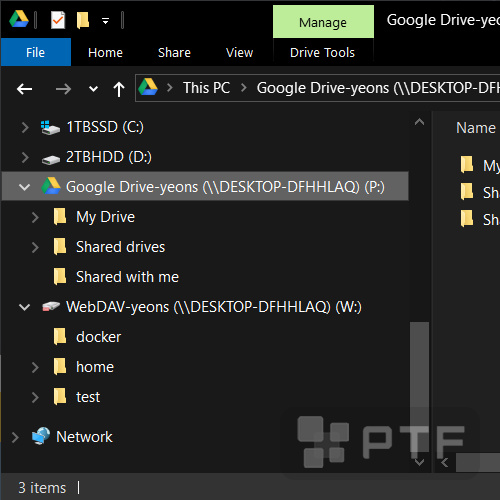Image resolution: width=500 pixels, height=500 pixels.
Task: Click the My Drive folder icon in tree
Action: point(60,216)
